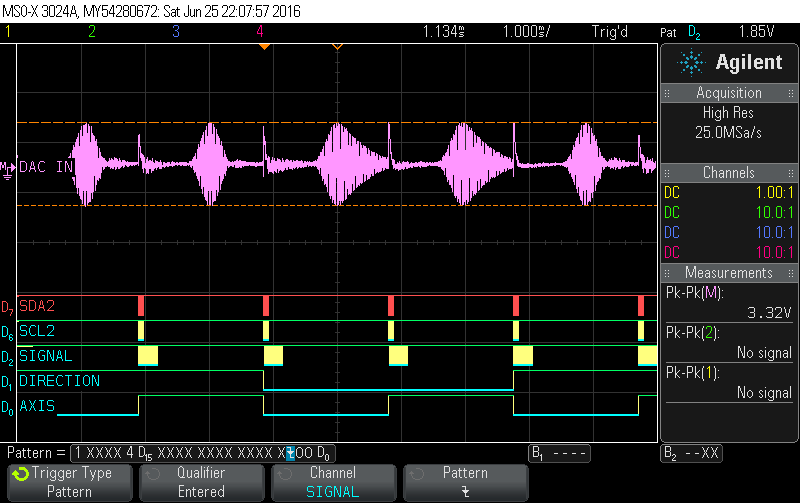Select the magenta channel 4 indicator
800x503 pixels.
click(260, 32)
